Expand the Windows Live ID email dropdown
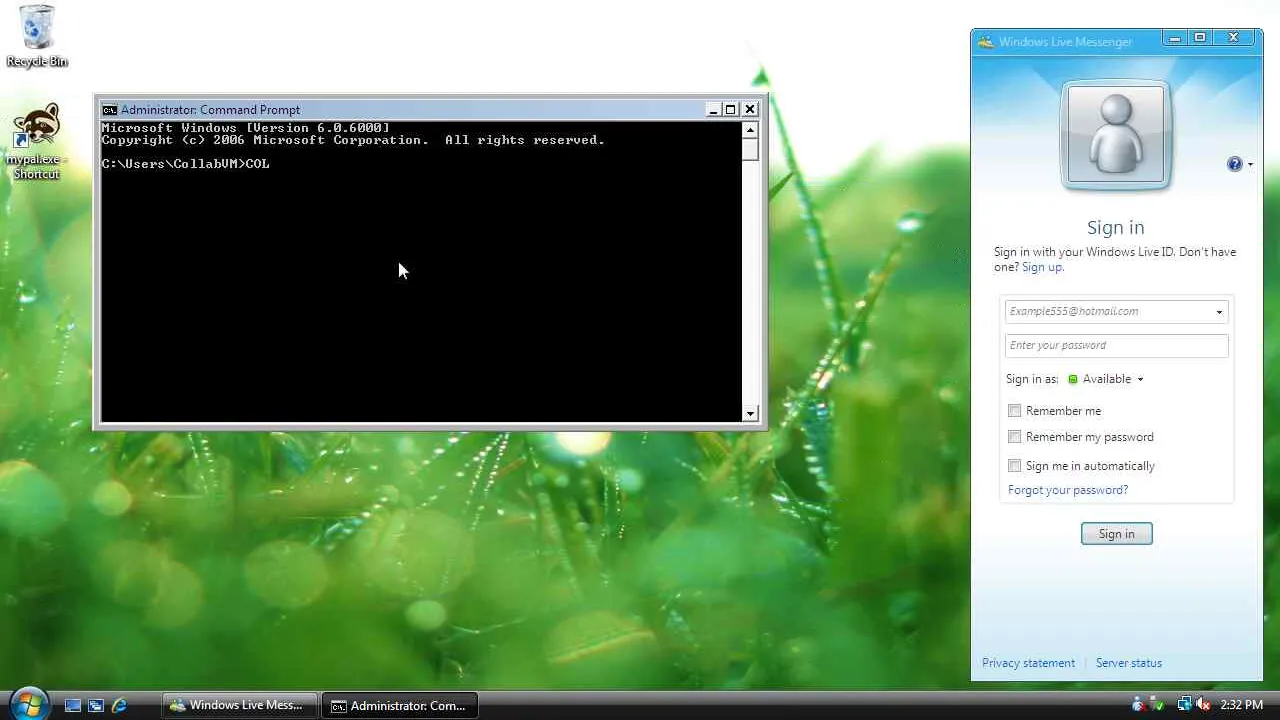 point(1219,312)
